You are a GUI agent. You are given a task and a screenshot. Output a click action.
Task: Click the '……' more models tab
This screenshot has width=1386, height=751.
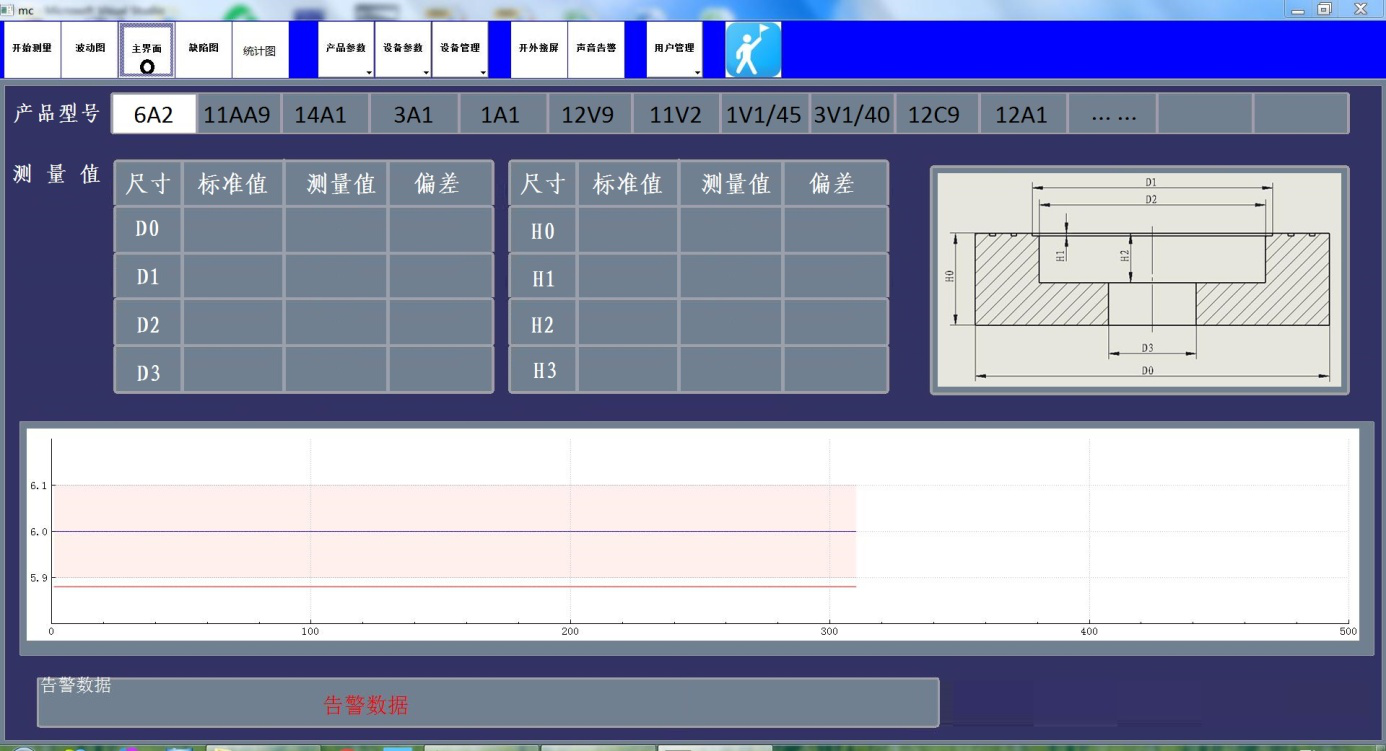click(x=1113, y=114)
